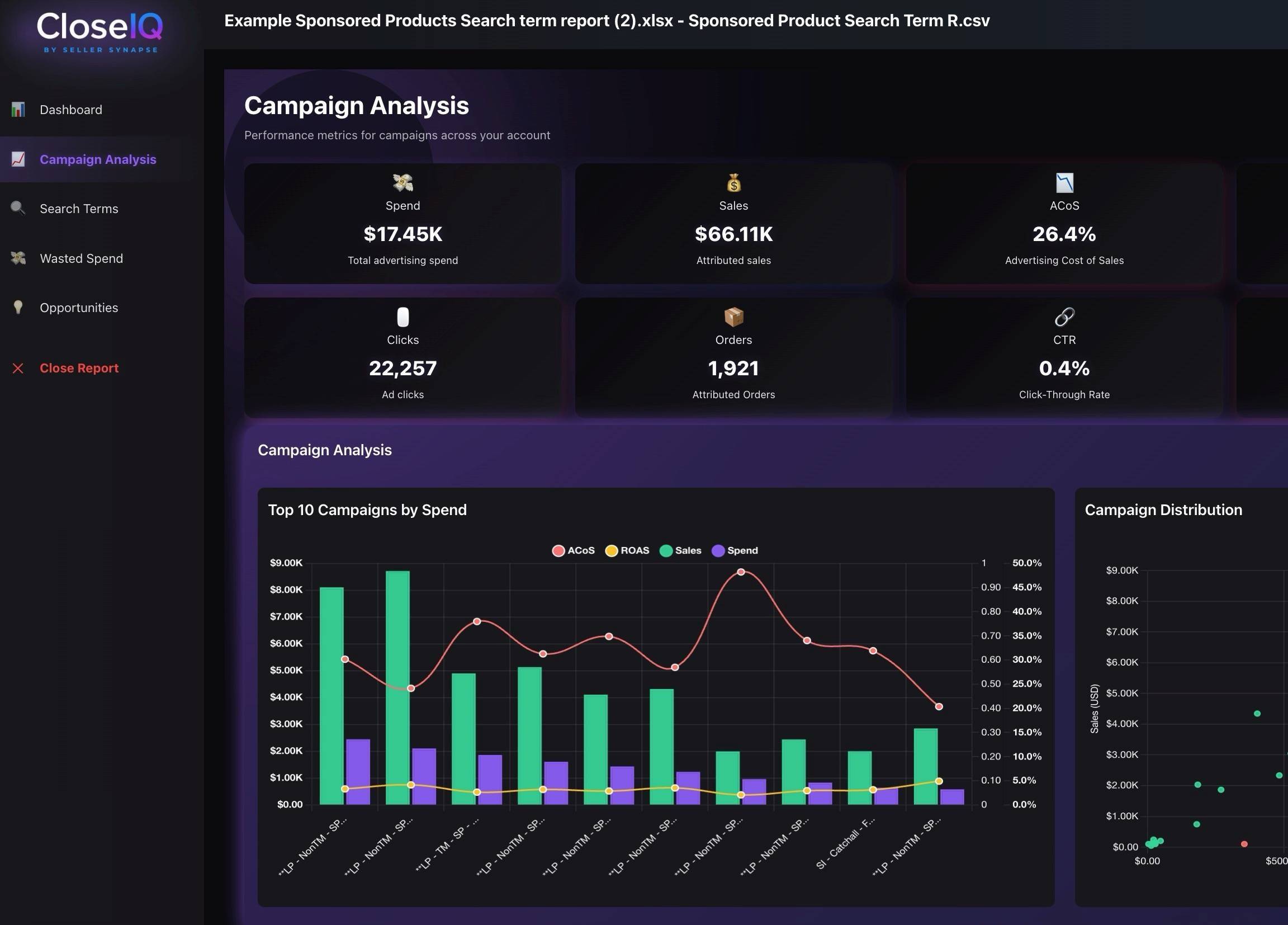Click the Search Terms magnifier icon
Viewport: 1288px width, 925px height.
18,209
